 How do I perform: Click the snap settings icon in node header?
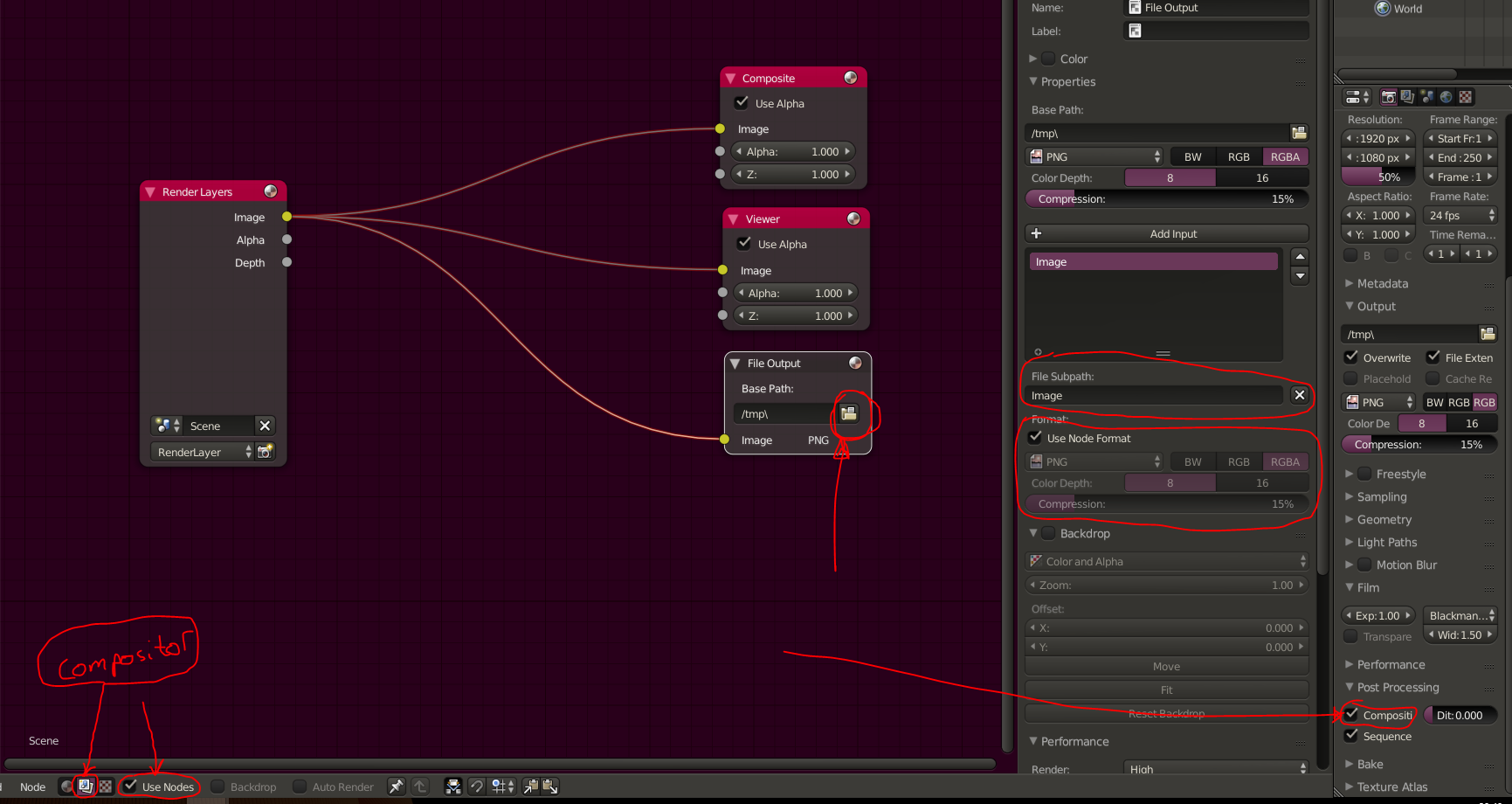click(501, 787)
